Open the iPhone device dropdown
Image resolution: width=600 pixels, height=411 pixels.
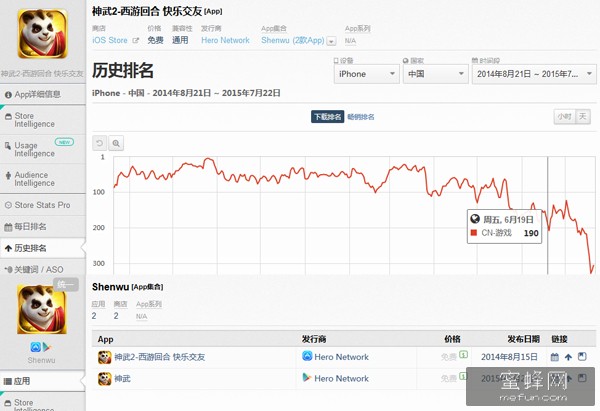[x=365, y=74]
